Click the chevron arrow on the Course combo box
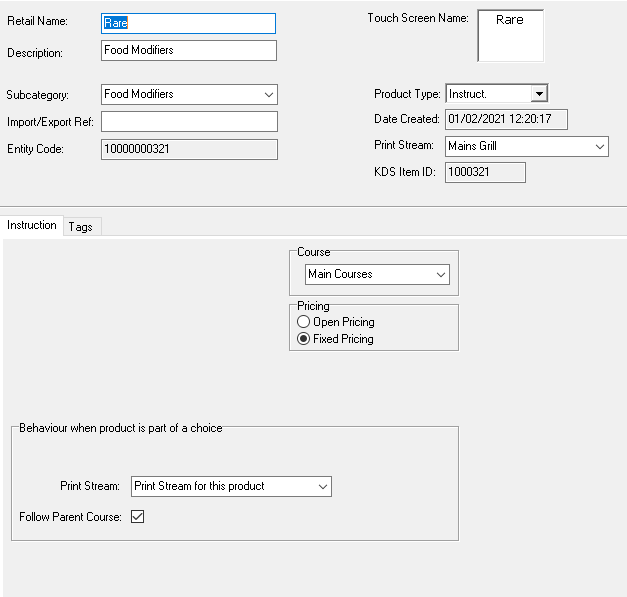The height and width of the screenshot is (597, 627). coord(441,274)
